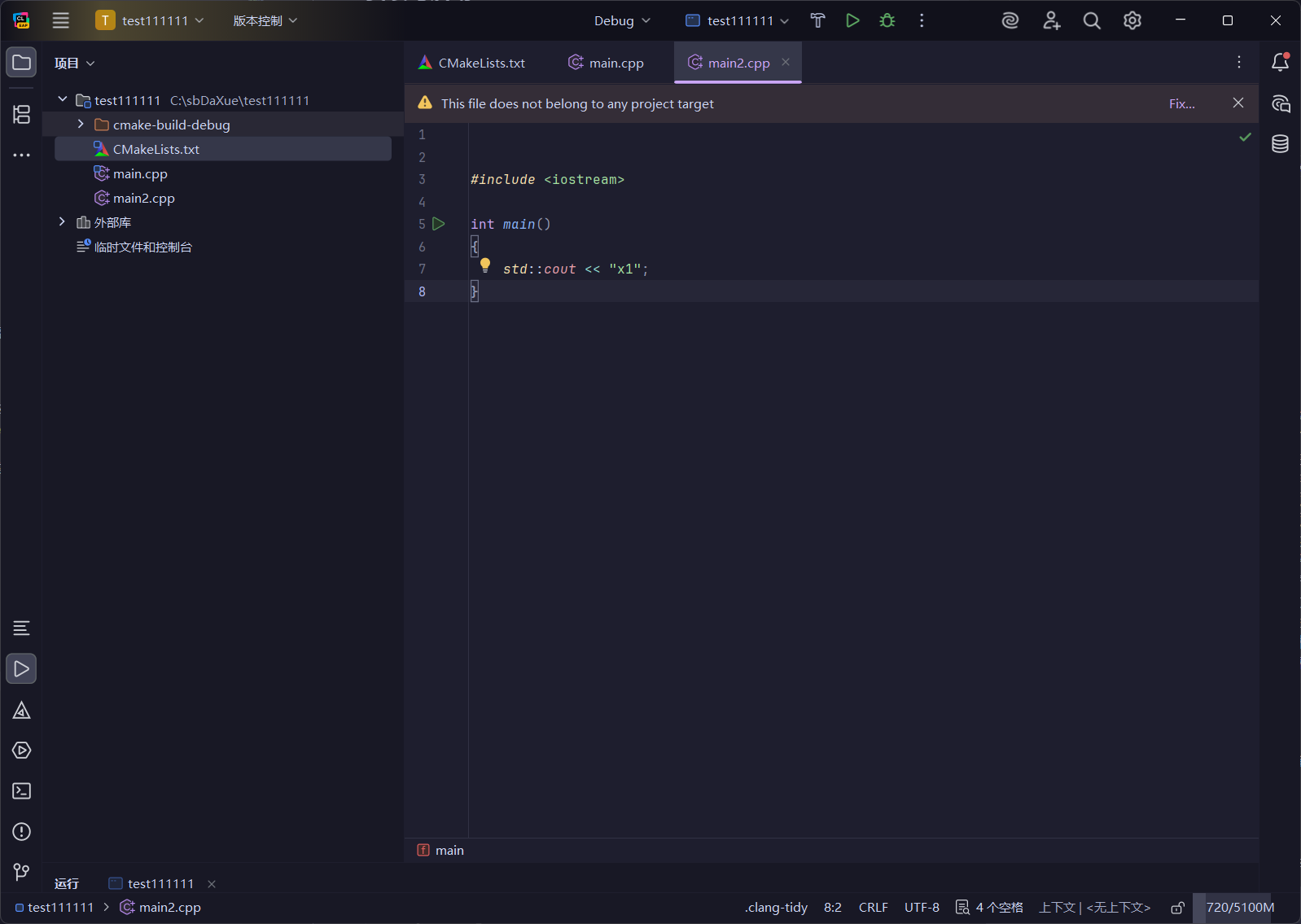Expand the 外部库 external libraries node
The width and height of the screenshot is (1301, 924).
62,222
